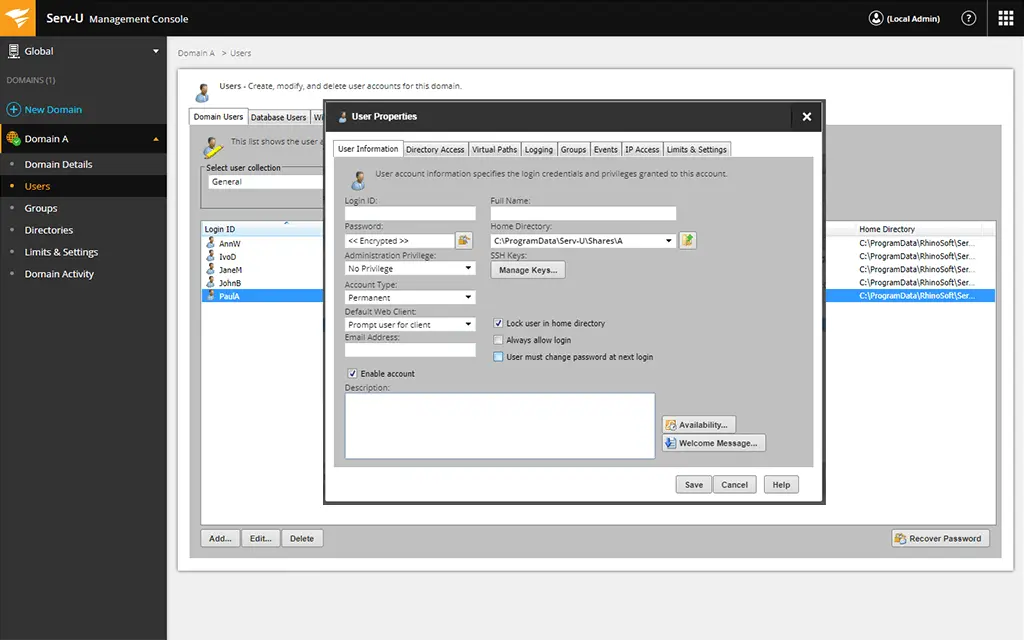
Task: Click the Manage Keys button
Action: pos(527,269)
